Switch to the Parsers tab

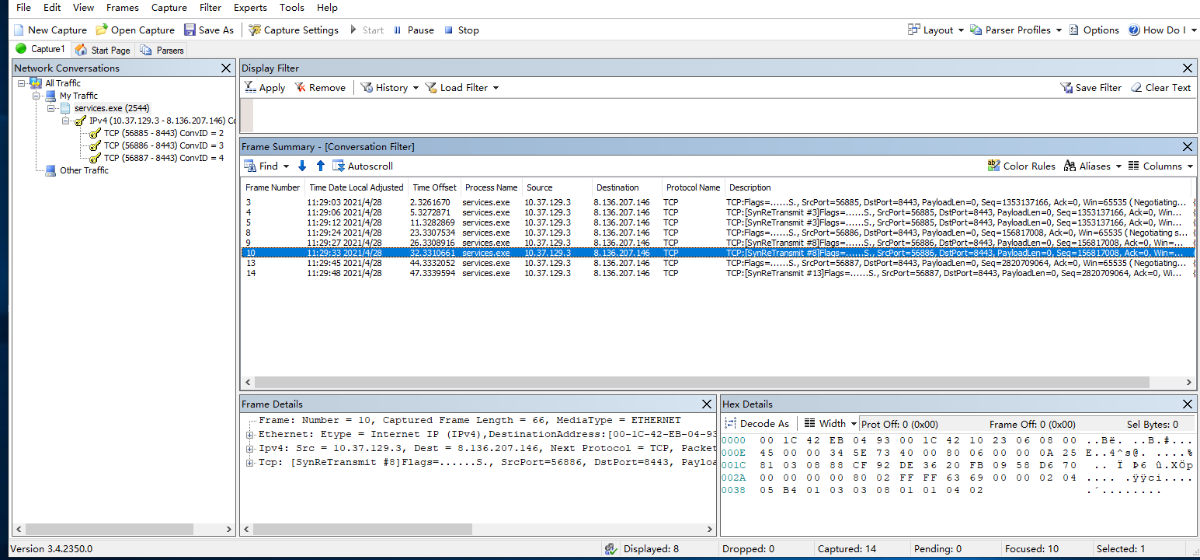click(x=160, y=49)
